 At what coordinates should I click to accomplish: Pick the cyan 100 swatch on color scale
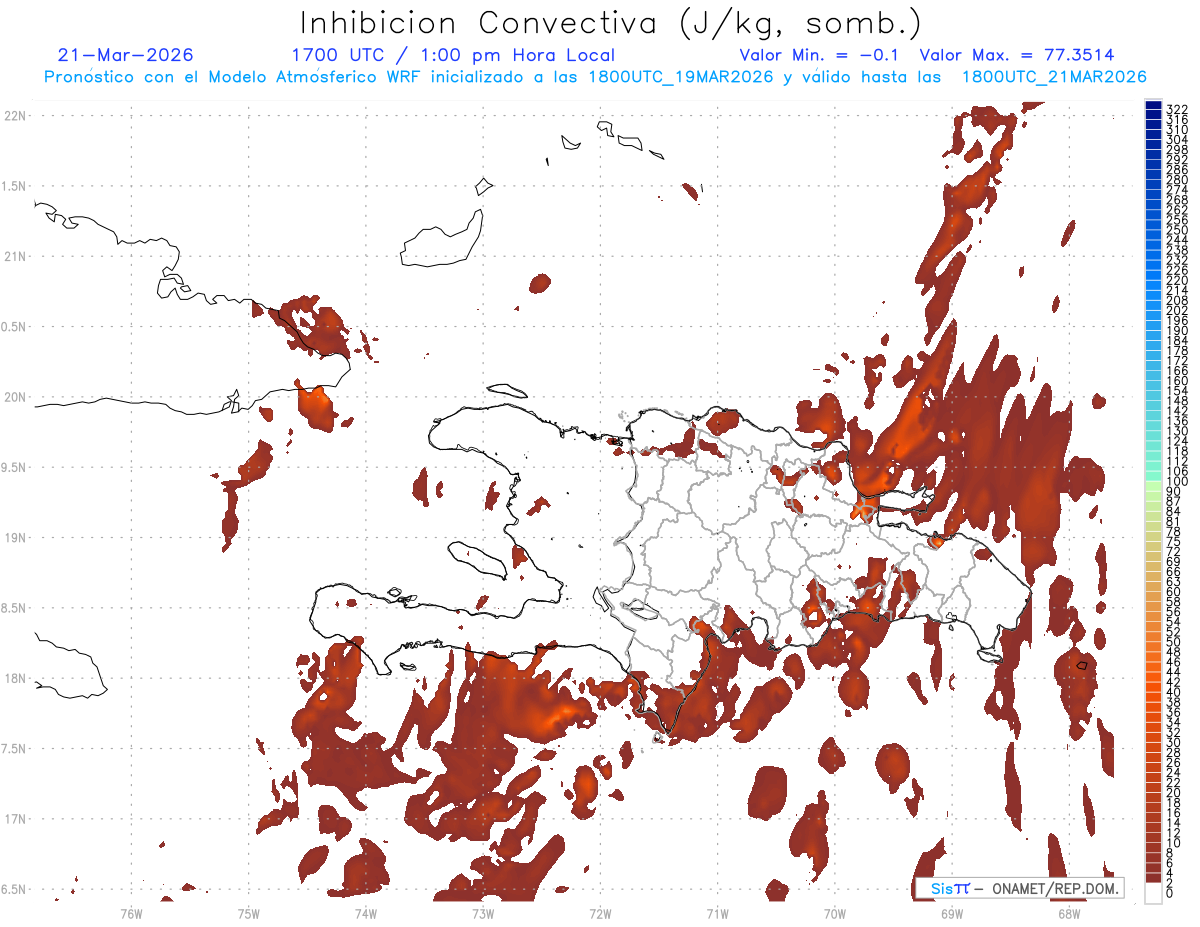coord(1153,483)
